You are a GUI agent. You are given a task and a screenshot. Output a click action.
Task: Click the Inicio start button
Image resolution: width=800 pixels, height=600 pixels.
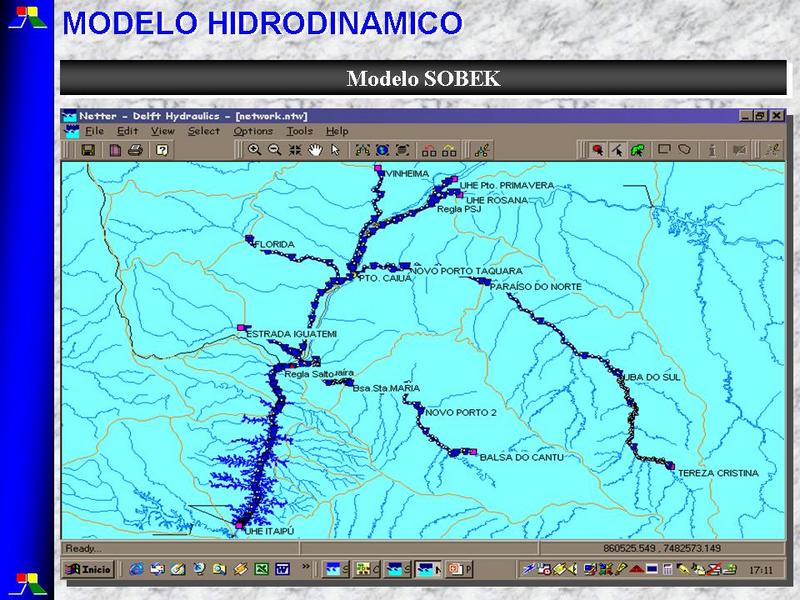89,569
